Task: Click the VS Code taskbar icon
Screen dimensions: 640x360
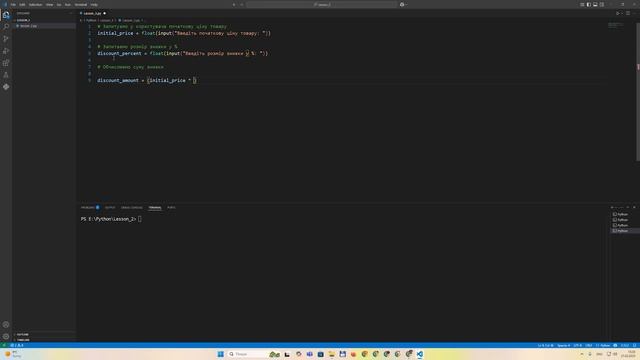Action: coord(420,354)
